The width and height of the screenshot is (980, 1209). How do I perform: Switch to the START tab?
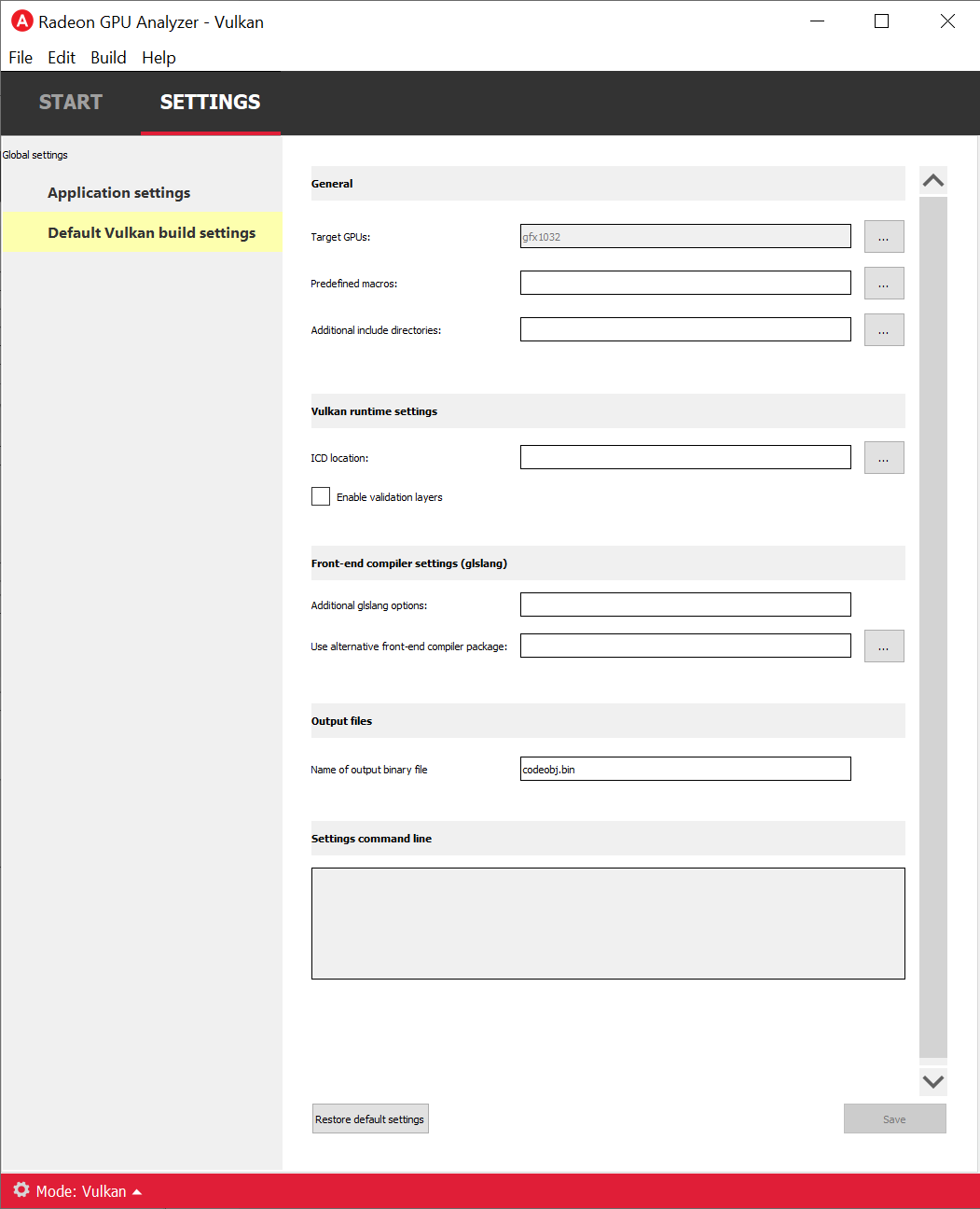coord(71,103)
